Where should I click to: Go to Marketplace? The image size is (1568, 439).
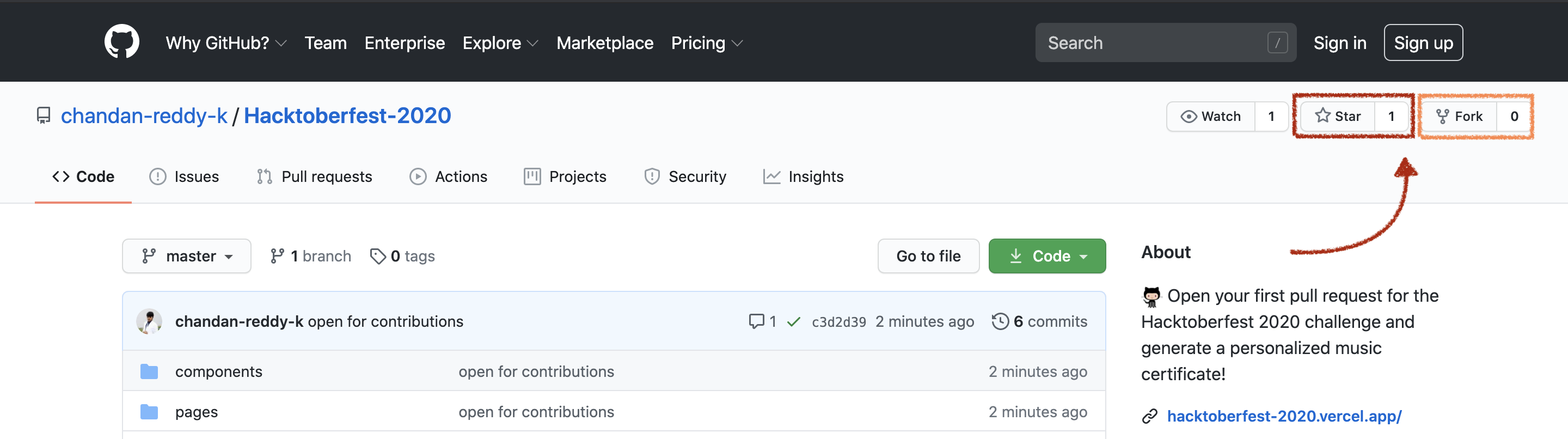click(604, 42)
